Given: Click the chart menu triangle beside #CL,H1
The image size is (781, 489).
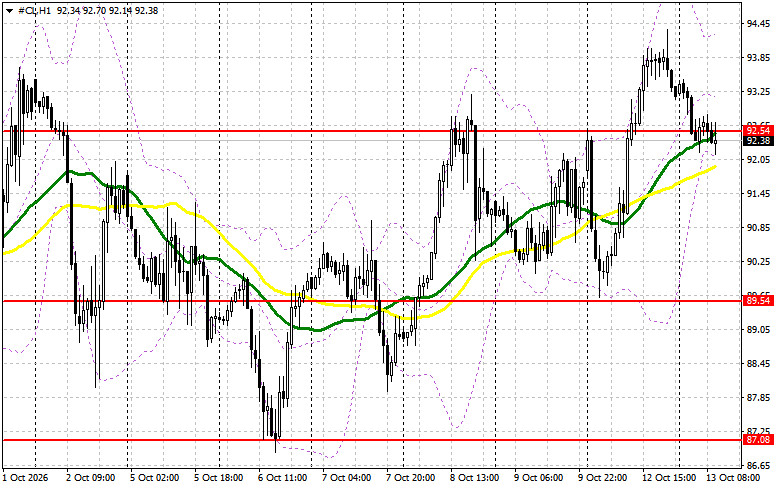Looking at the screenshot, I should click(9, 11).
